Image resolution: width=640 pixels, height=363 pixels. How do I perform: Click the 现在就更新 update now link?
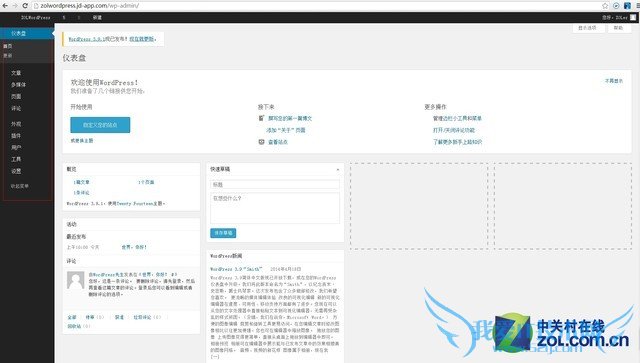[x=142, y=39]
